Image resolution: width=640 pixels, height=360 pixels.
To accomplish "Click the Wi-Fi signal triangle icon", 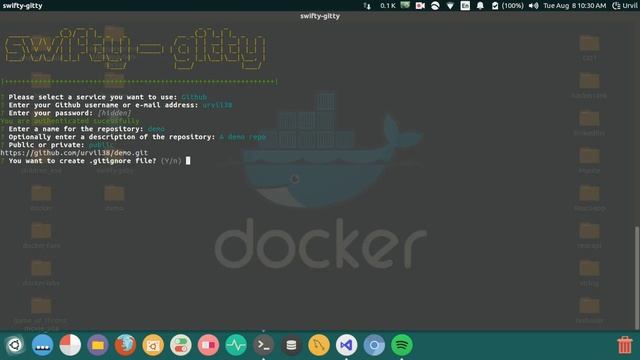I will click(450, 6).
